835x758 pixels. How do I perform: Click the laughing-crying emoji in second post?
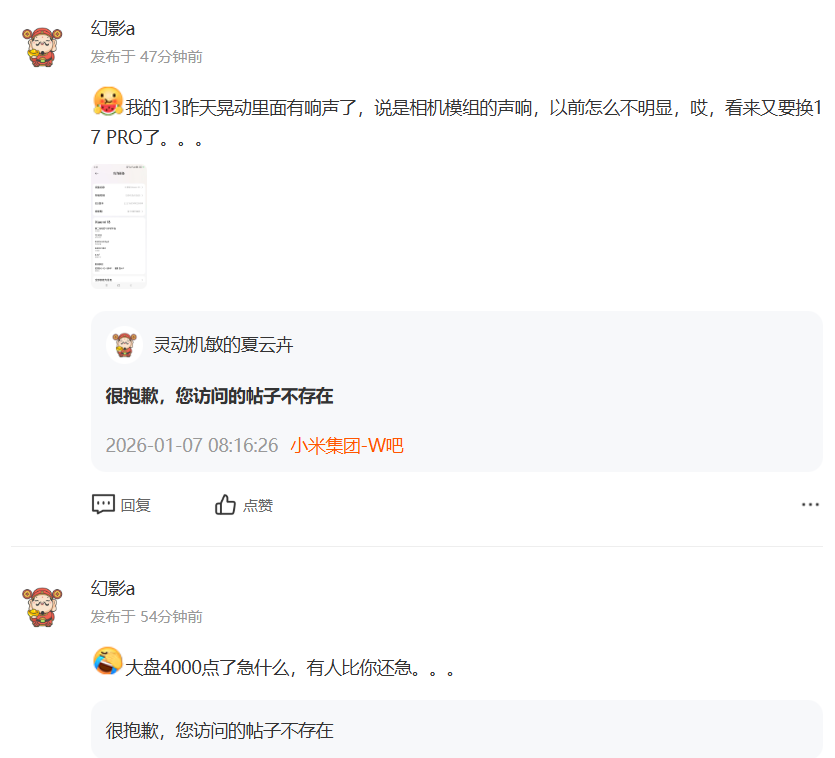108,661
